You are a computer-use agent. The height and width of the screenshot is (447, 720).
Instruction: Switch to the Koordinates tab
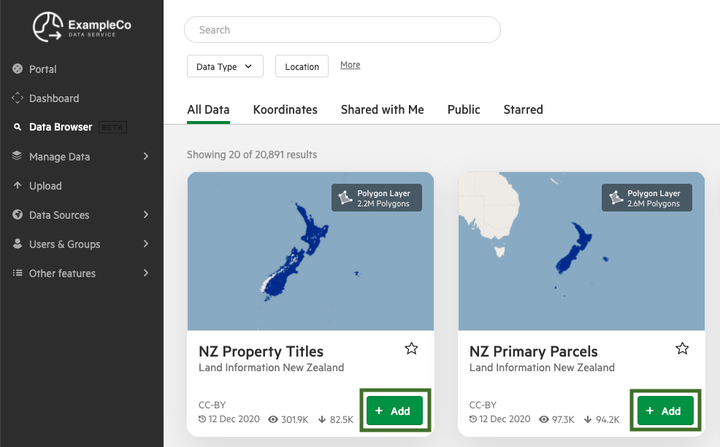coord(285,110)
